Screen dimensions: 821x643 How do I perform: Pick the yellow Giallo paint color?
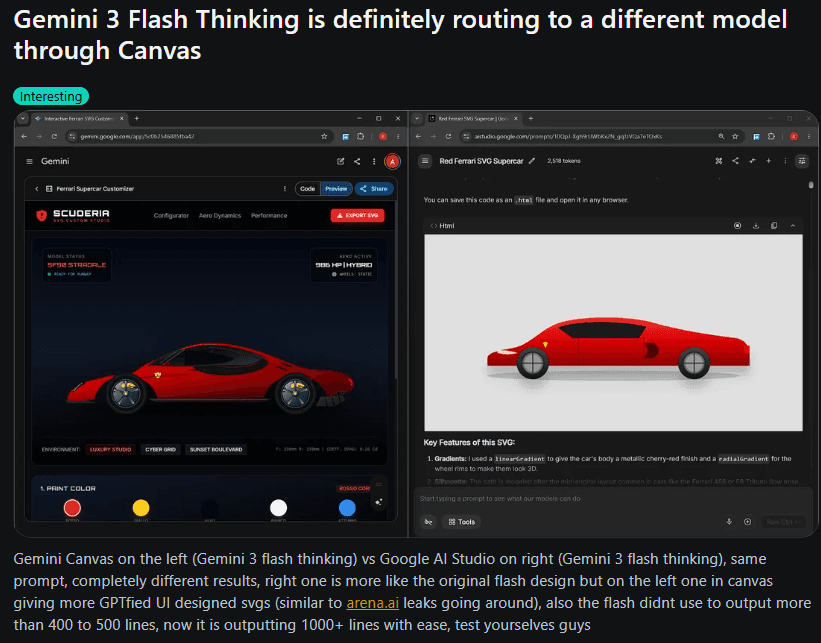[x=141, y=507]
